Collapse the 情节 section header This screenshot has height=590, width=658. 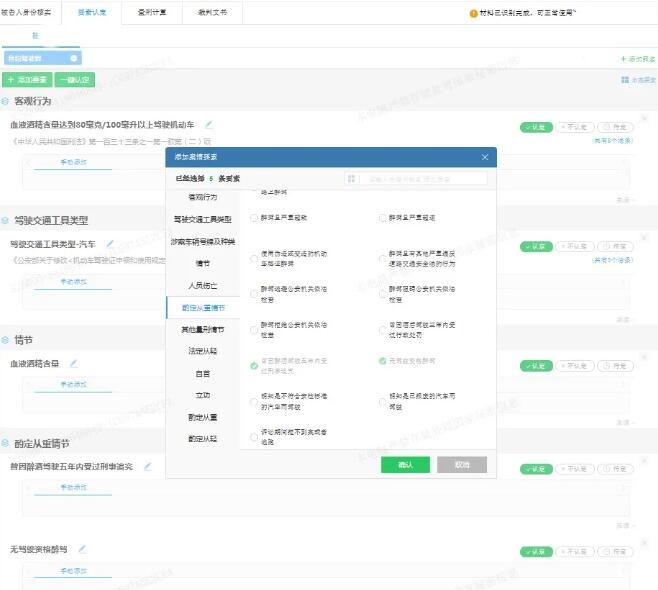(x=6, y=339)
